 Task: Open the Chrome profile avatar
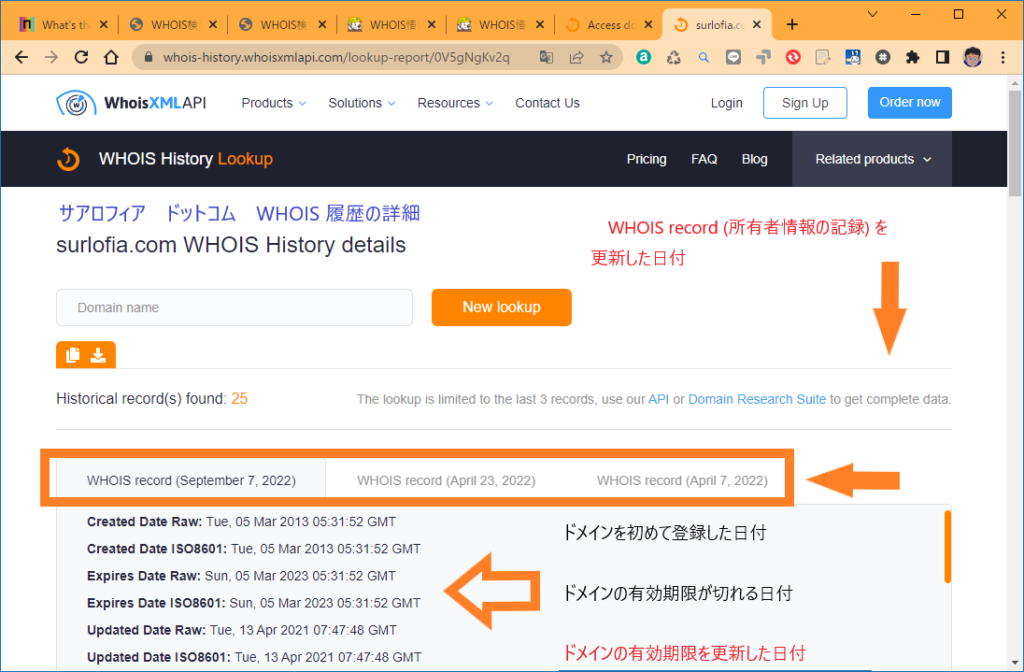point(971,57)
